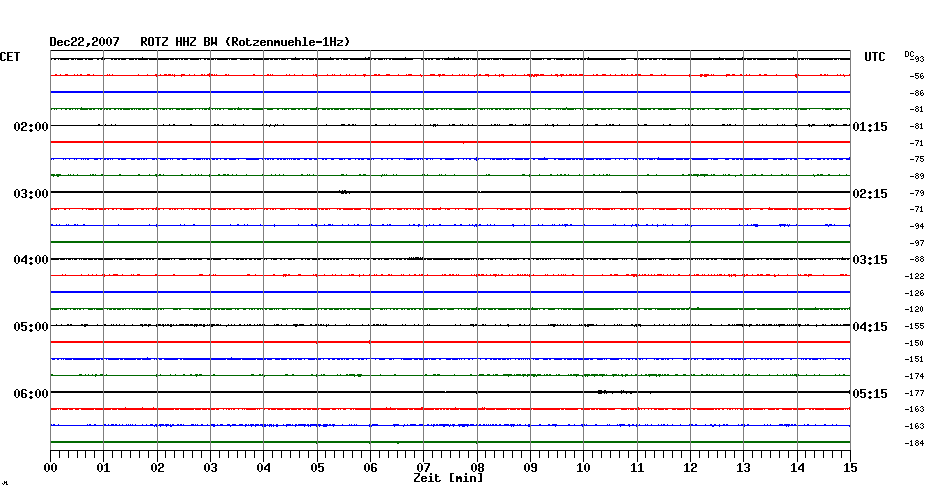Click DC offset value -122
Viewport: 930px width, 494px height.
pyautogui.click(x=915, y=276)
